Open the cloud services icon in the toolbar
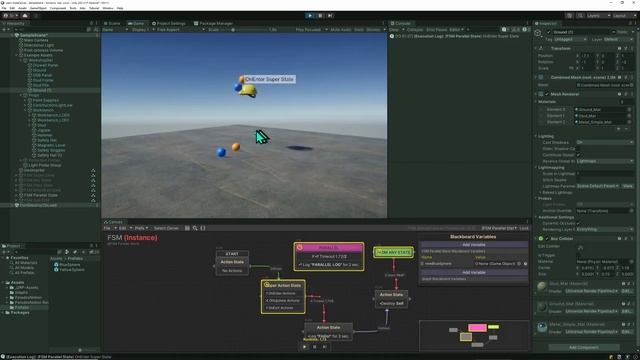Screen dimensions: 640x360 [25, 16]
